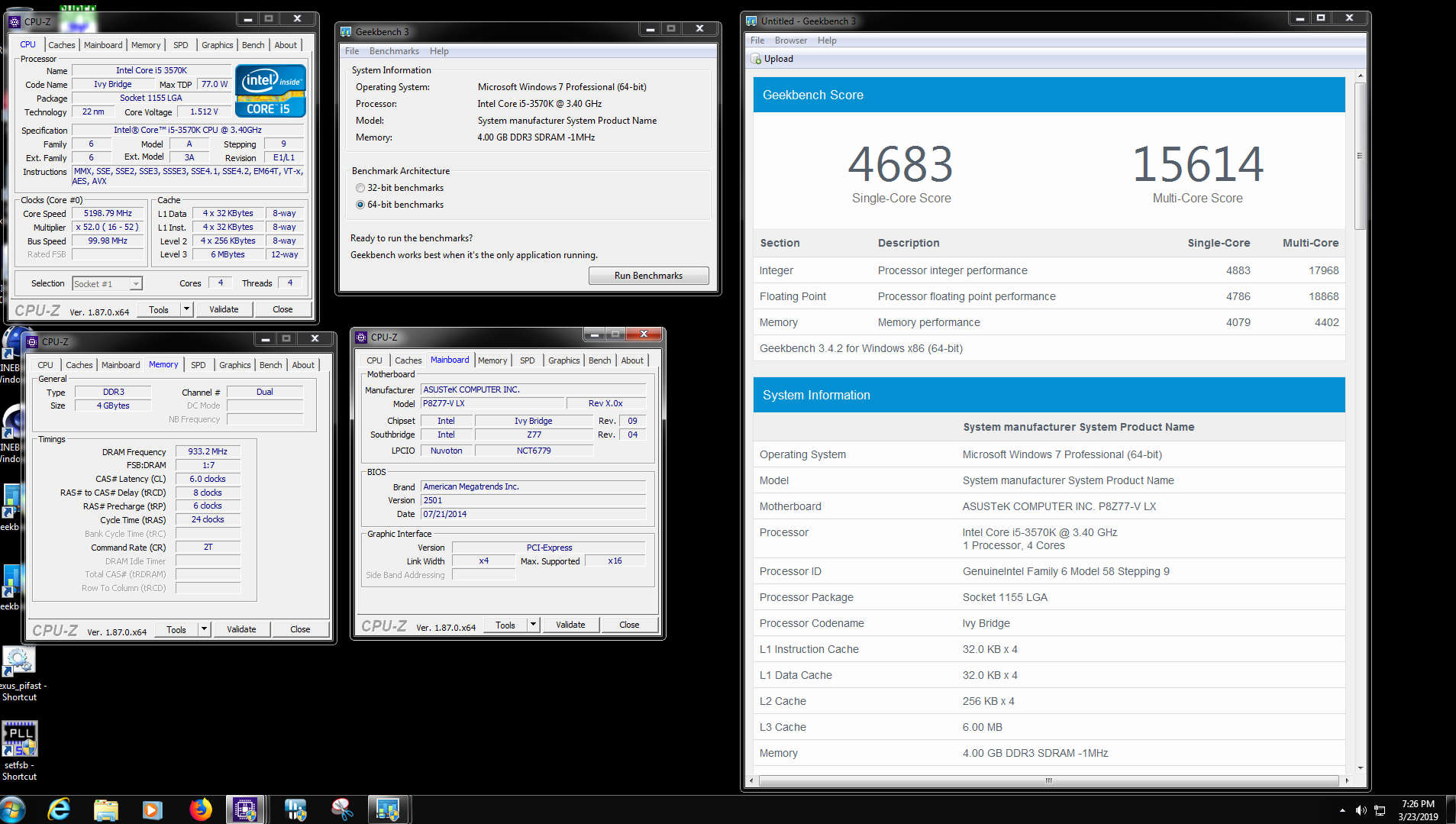Open Help menu in Untitled Geekbench window

tap(827, 40)
